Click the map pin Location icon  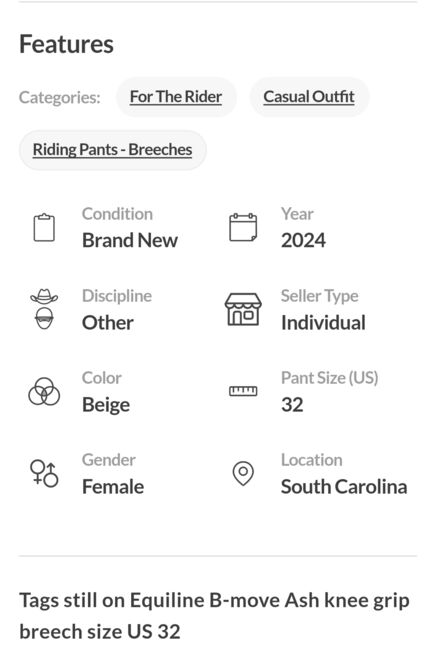(243, 473)
